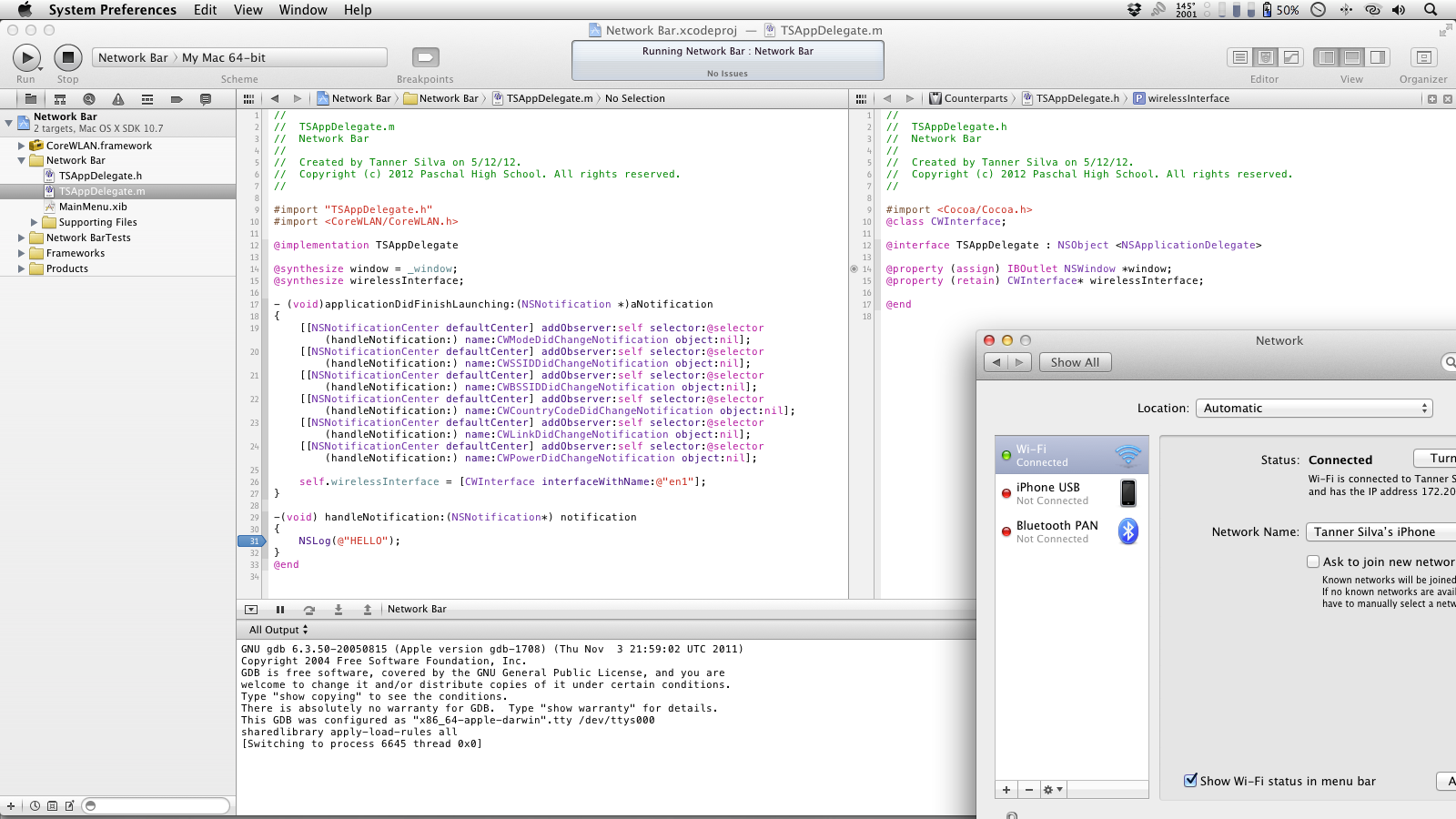Collapse the Network Bar group folder
The height and width of the screenshot is (819, 1456).
coord(21,161)
